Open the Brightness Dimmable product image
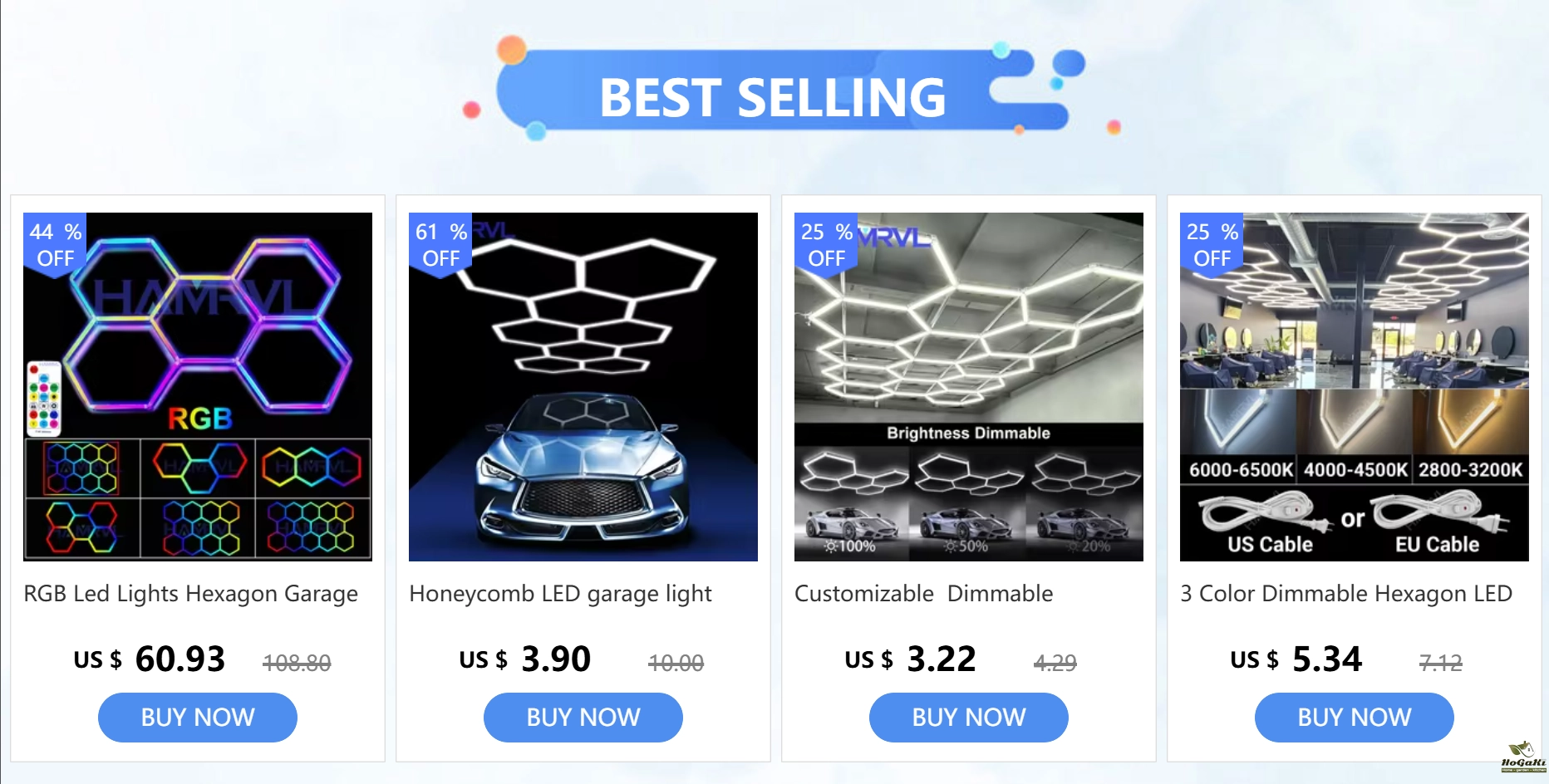This screenshot has height=784, width=1549. (x=969, y=387)
